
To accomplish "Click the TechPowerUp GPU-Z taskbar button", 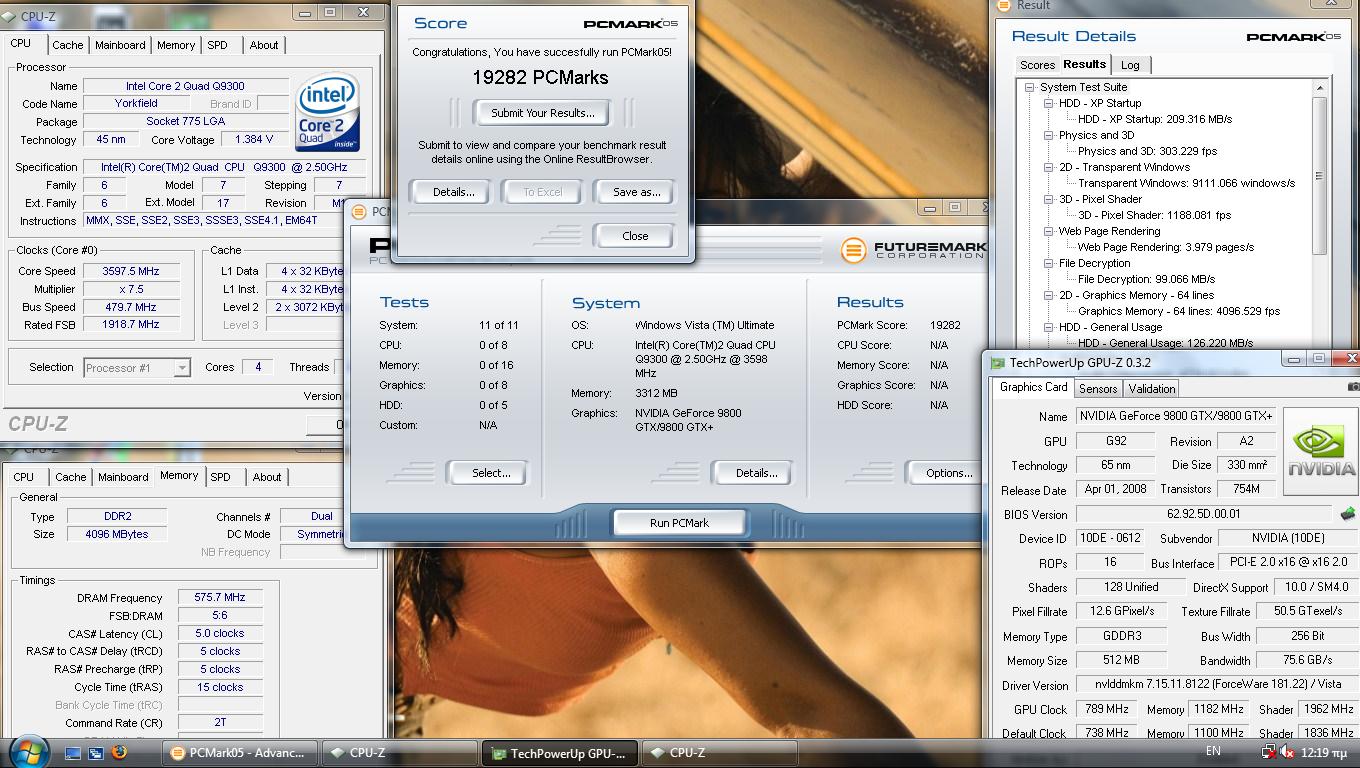I will click(558, 753).
